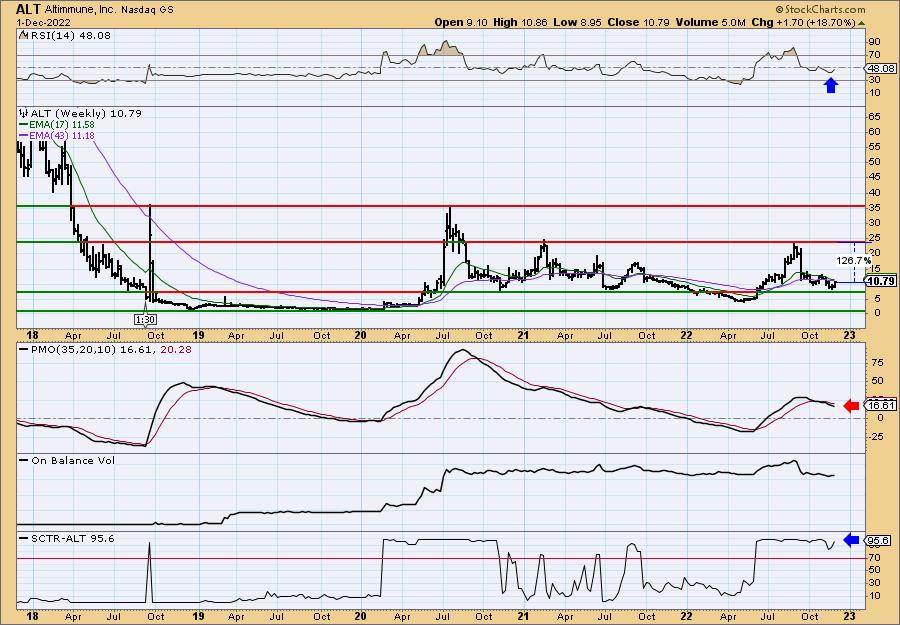
Task: Click the Low 8.95 value
Action: point(578,22)
